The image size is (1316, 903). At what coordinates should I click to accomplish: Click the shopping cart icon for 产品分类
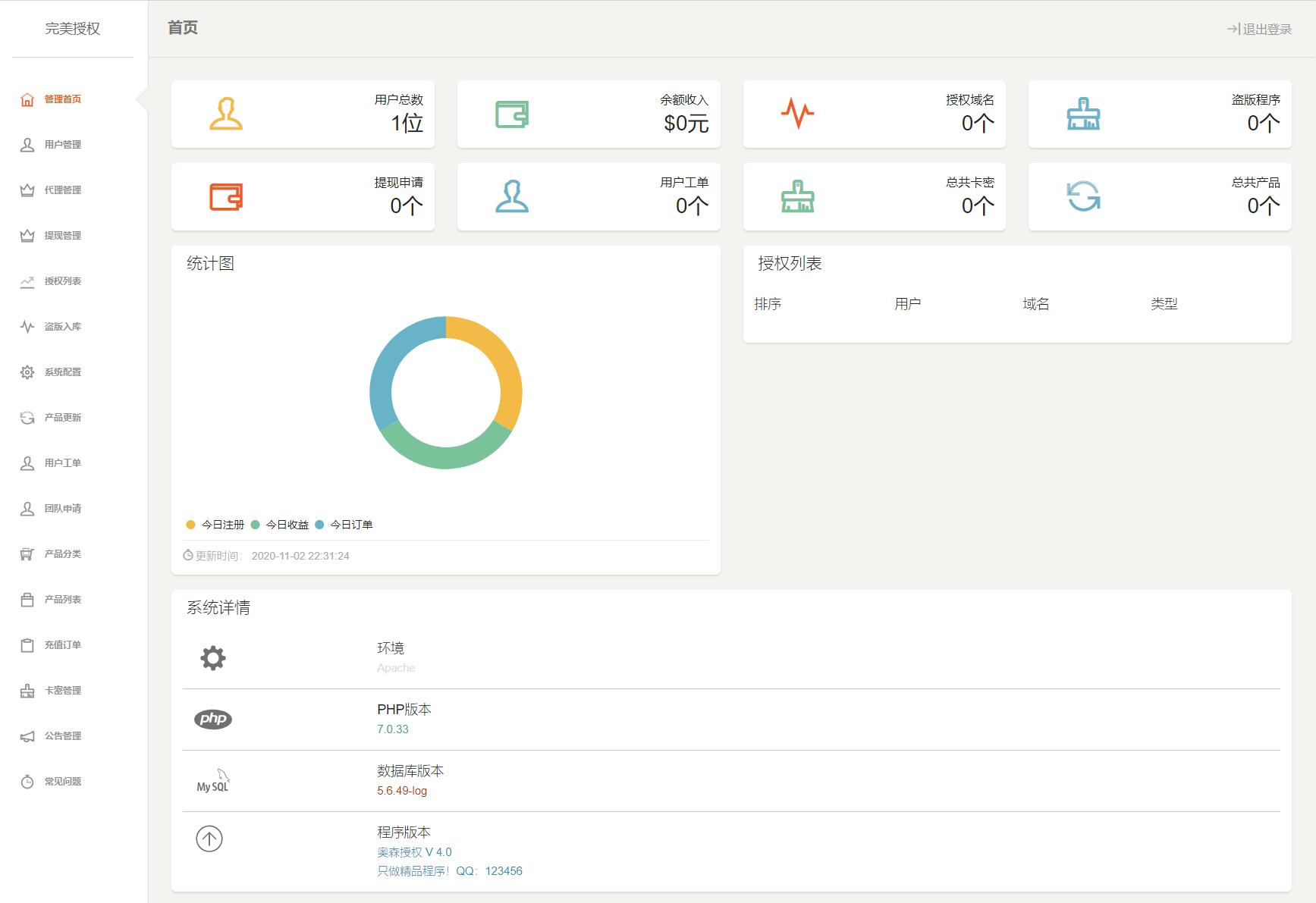coord(27,554)
